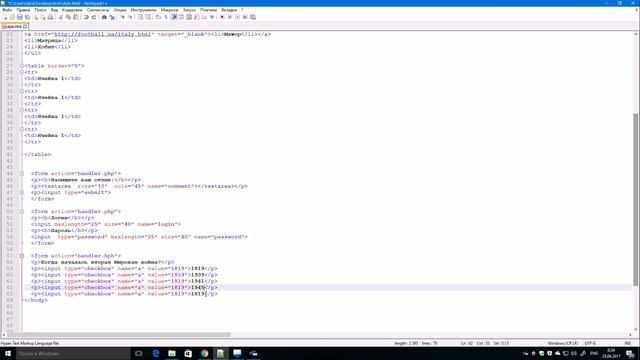Toggle synchronized vertical scrolling icon

click(x=140, y=17)
